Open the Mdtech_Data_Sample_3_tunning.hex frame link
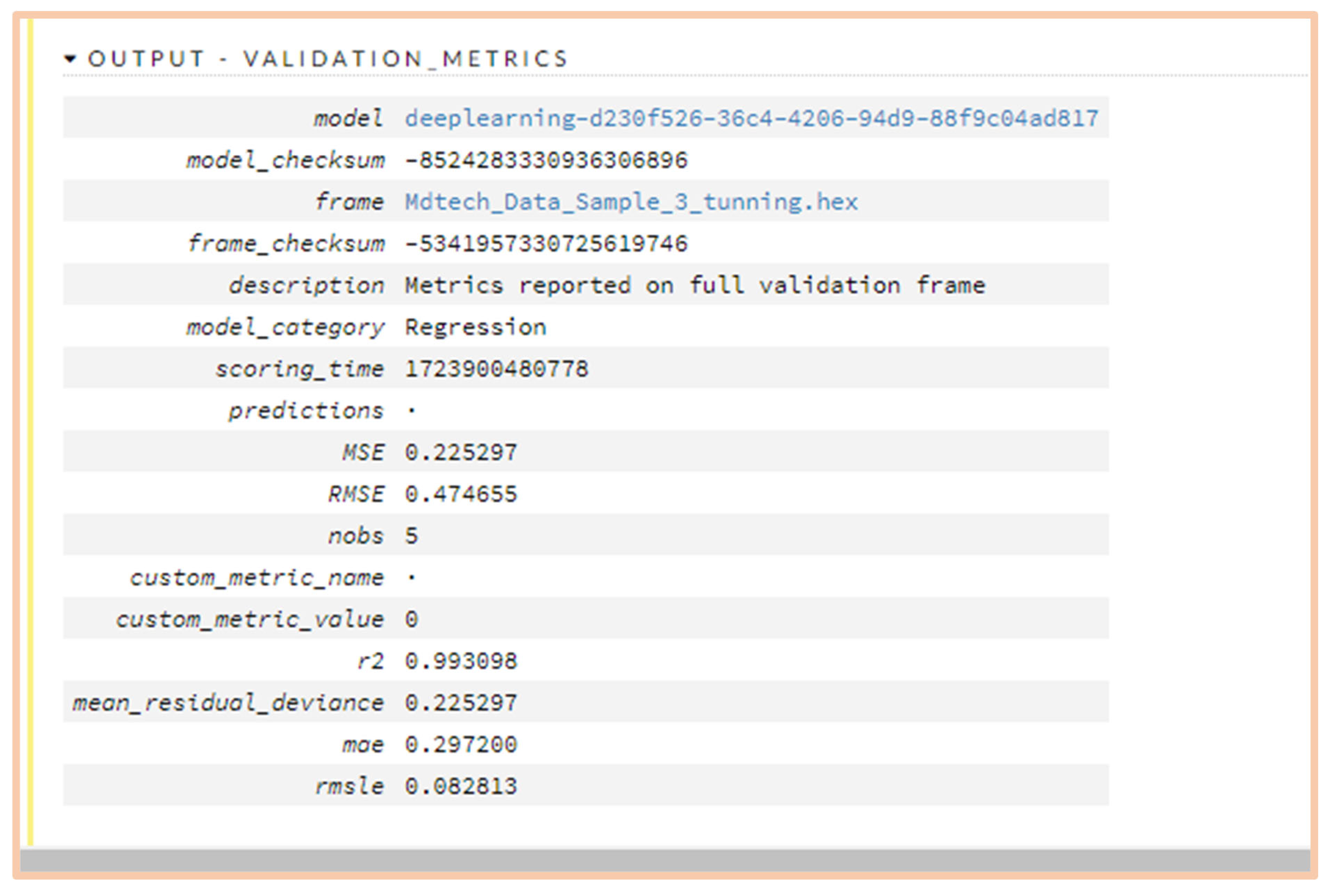This screenshot has height=896, width=1330. click(631, 202)
